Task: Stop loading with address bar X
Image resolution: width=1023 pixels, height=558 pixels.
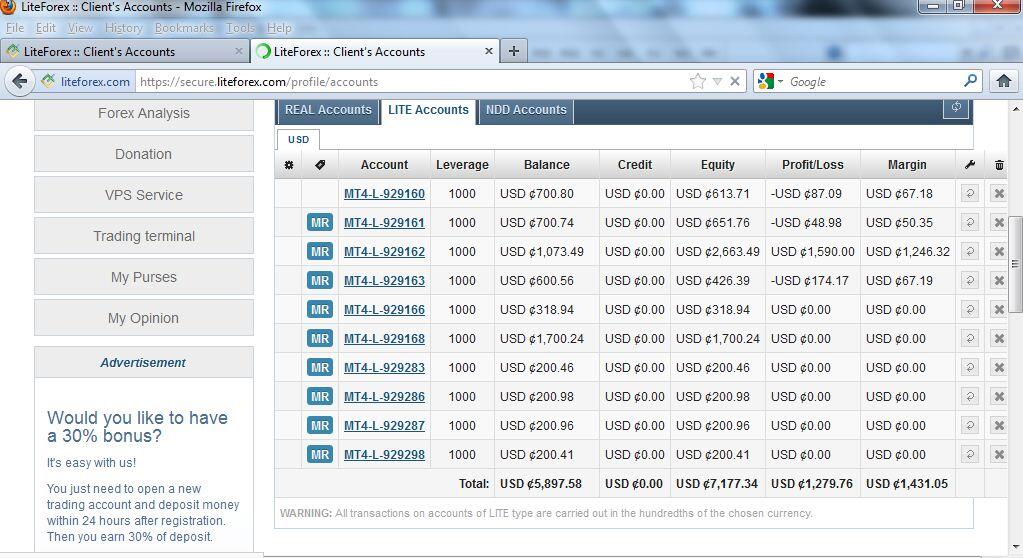Action: 735,82
